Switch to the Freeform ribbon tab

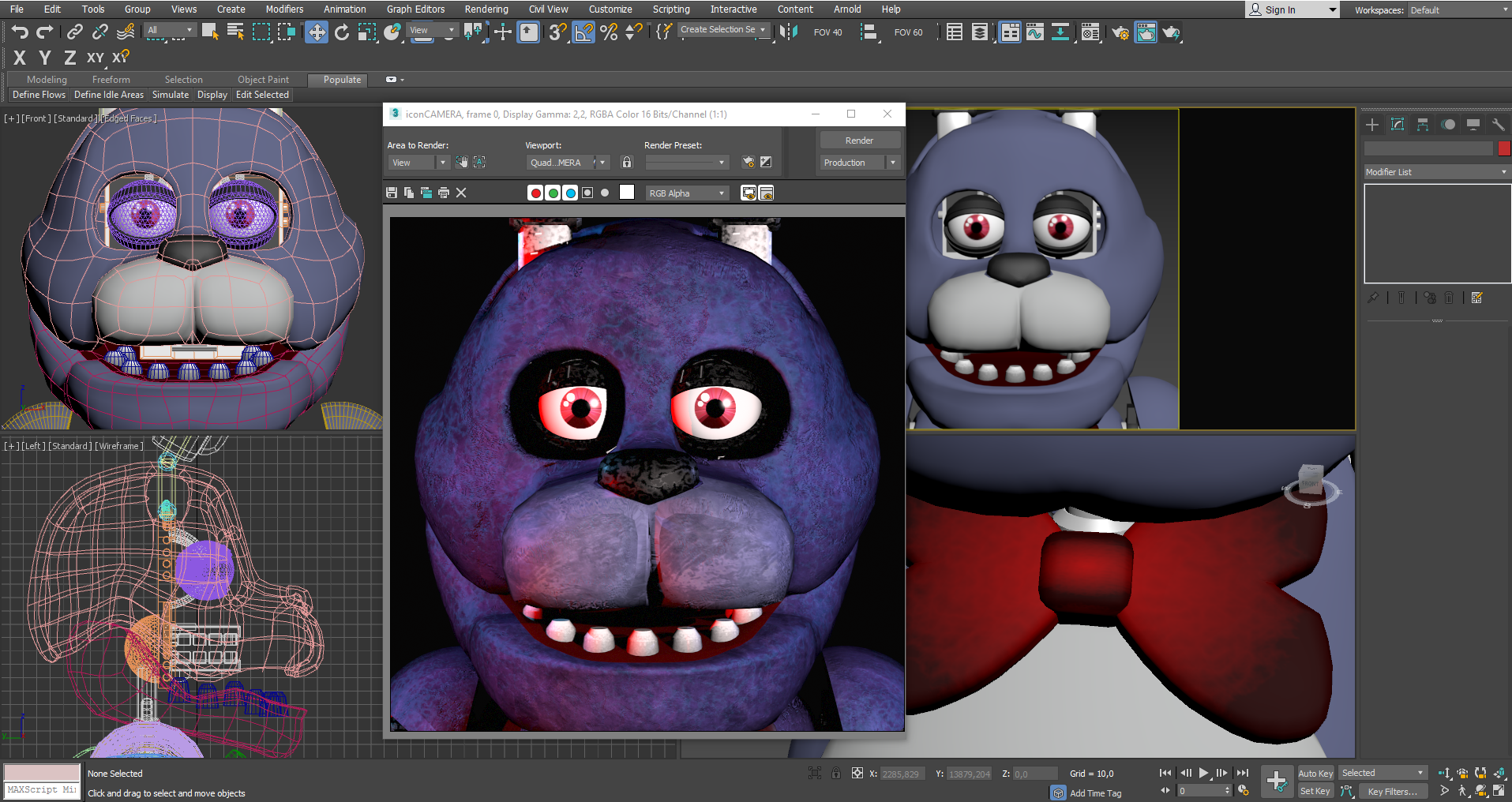click(111, 80)
